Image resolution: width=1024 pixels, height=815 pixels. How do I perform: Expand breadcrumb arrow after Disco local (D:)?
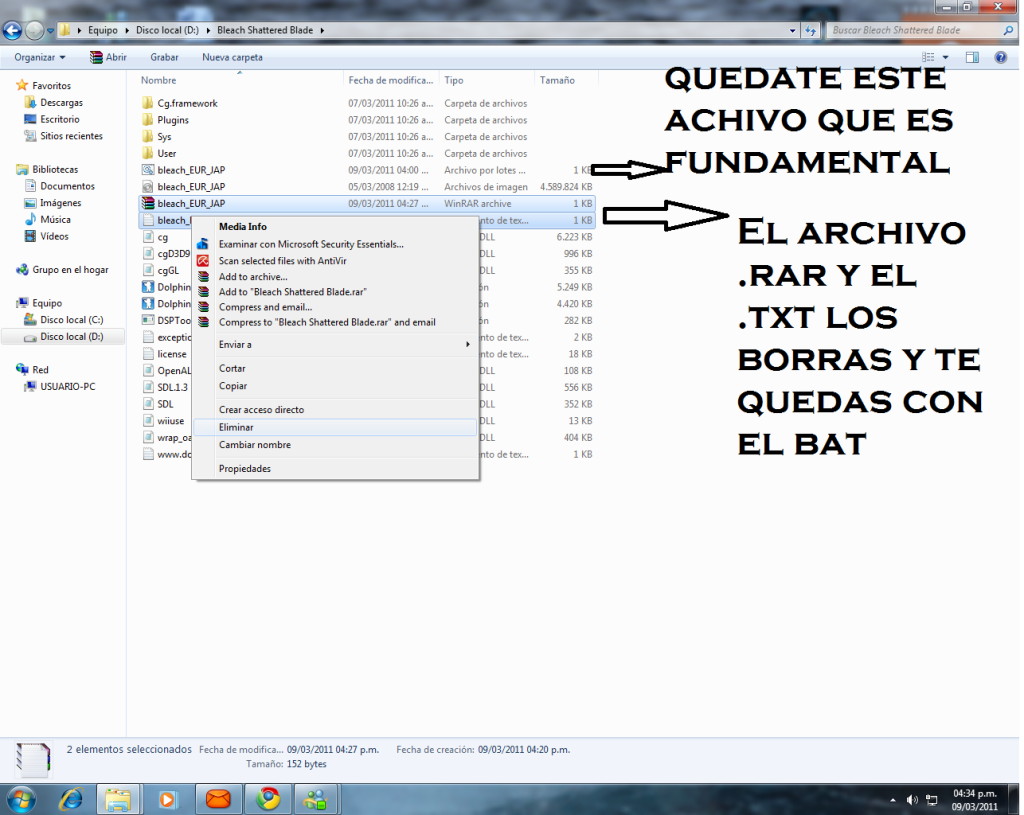[x=208, y=30]
